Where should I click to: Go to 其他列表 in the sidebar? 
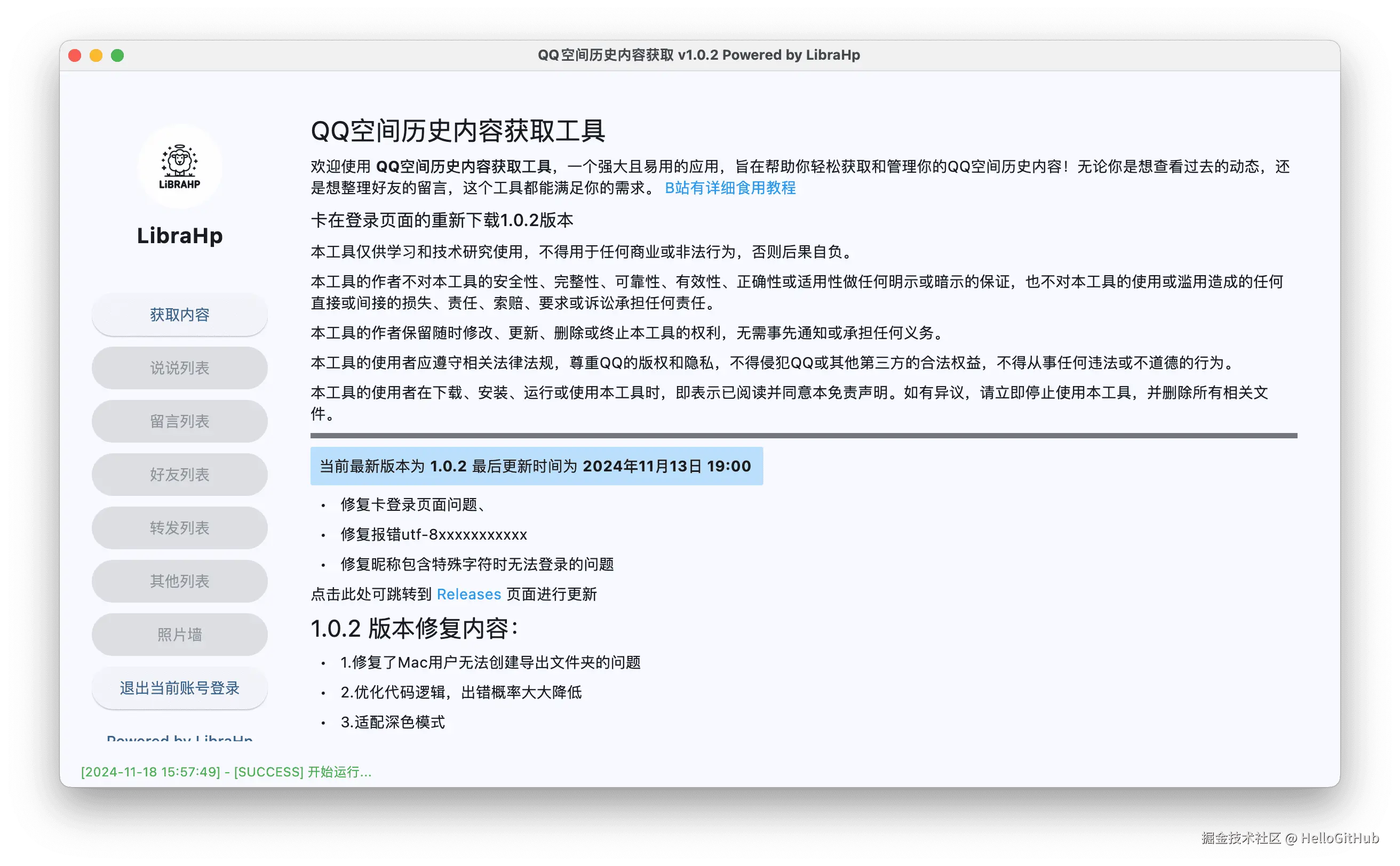tap(179, 581)
